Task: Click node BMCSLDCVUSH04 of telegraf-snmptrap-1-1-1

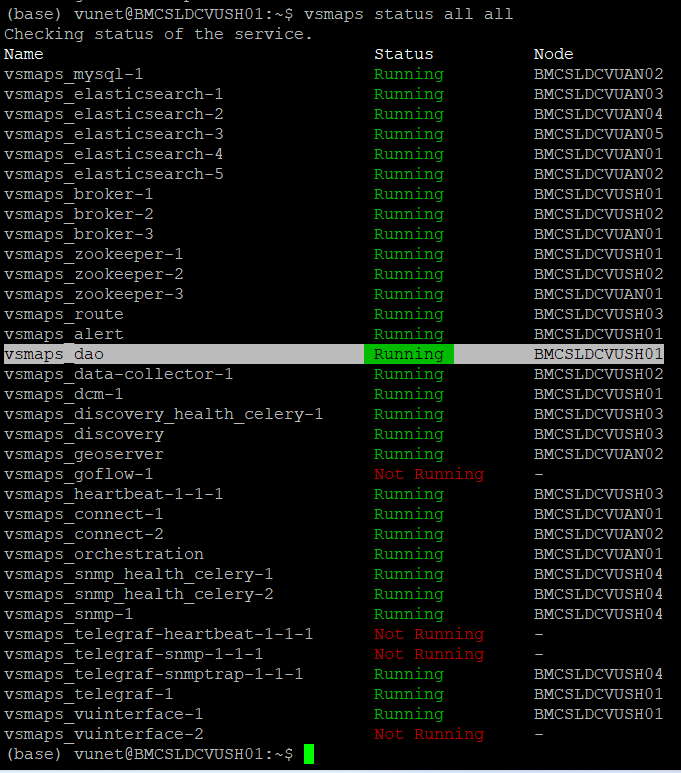Action: (x=598, y=674)
